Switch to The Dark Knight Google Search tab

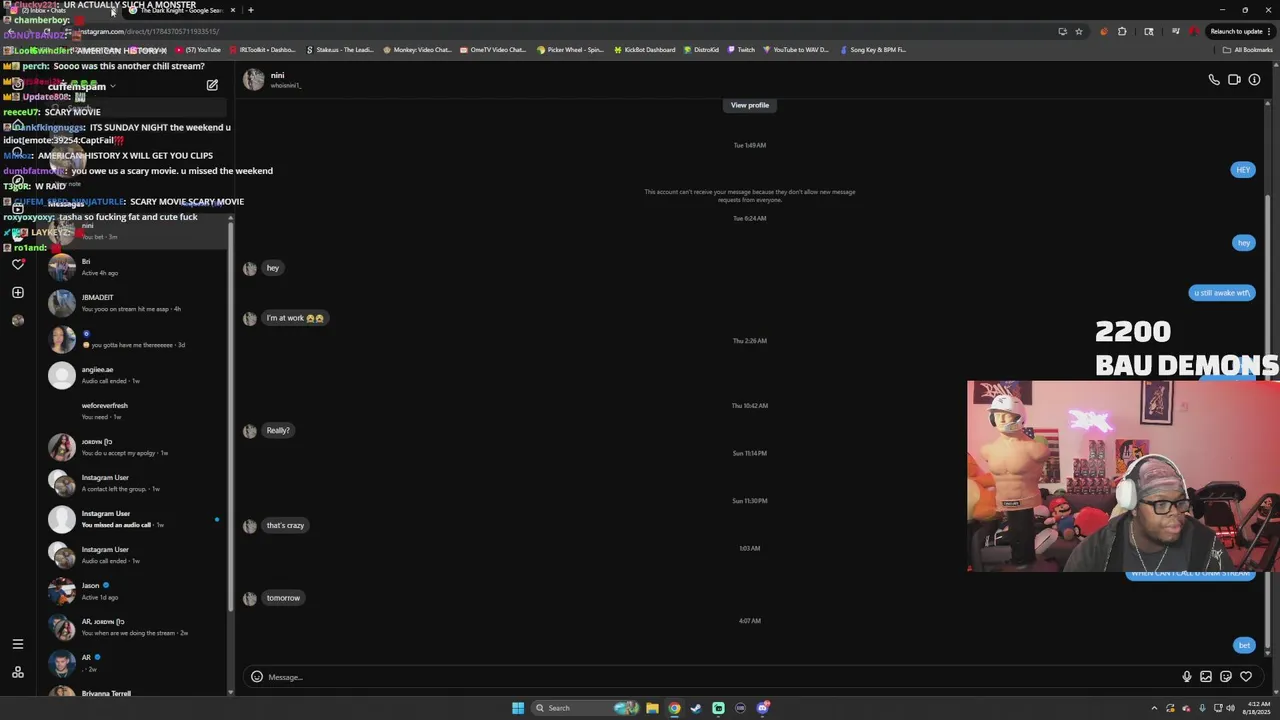[x=180, y=10]
